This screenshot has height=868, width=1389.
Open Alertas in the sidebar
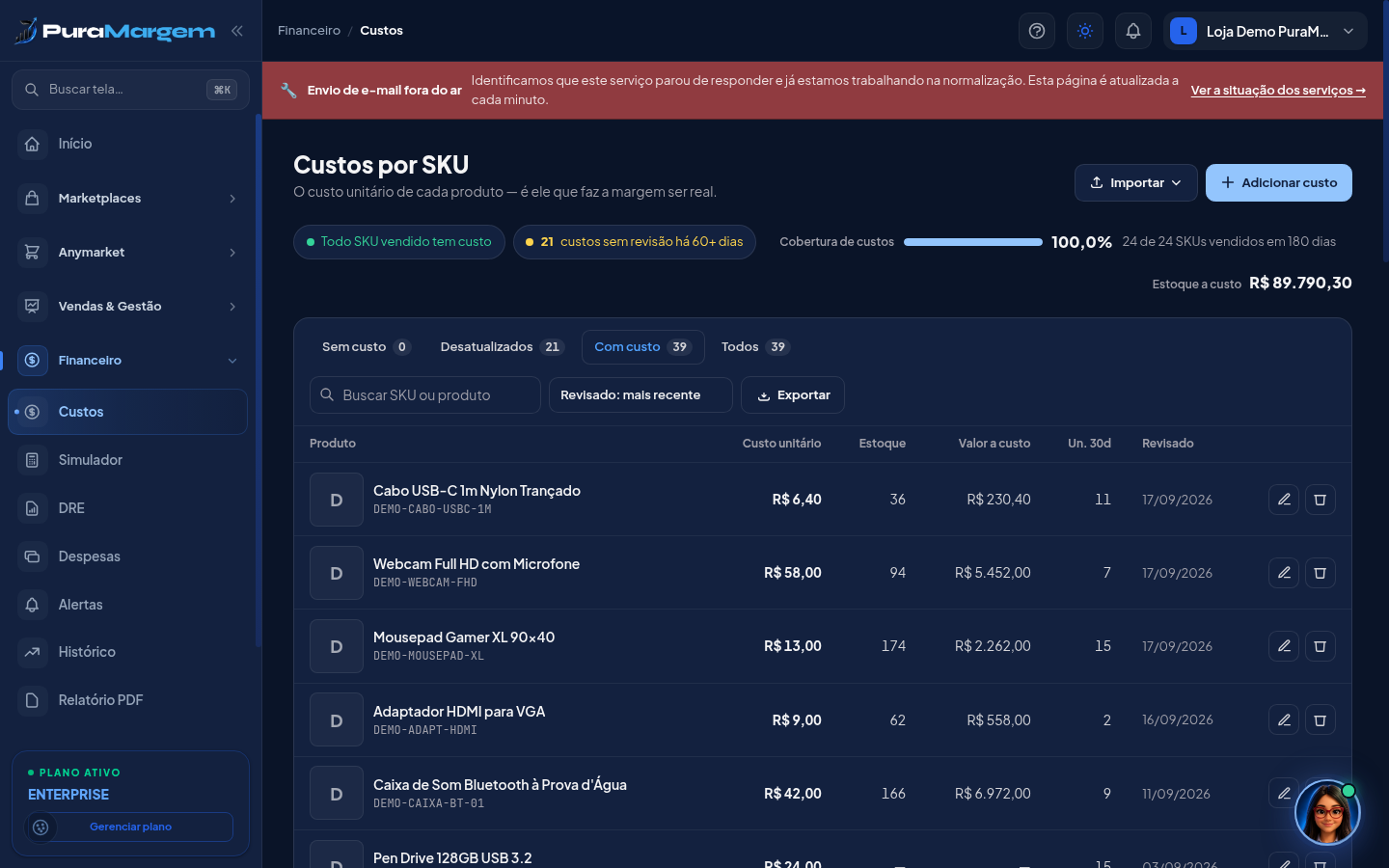(129, 605)
